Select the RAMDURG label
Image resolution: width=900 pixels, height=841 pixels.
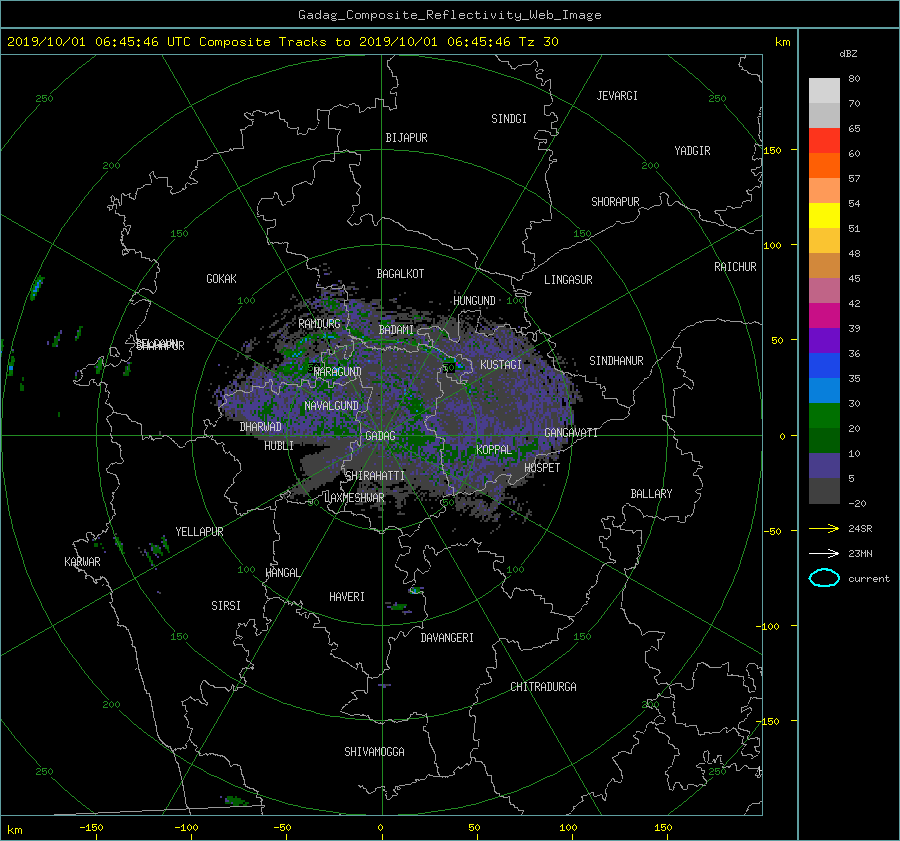(x=319, y=324)
